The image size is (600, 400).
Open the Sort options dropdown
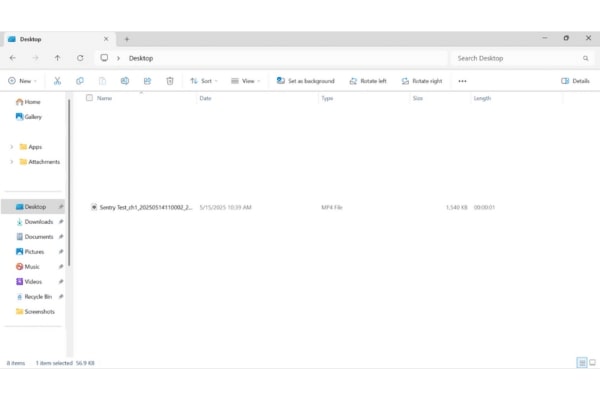pyautogui.click(x=204, y=81)
